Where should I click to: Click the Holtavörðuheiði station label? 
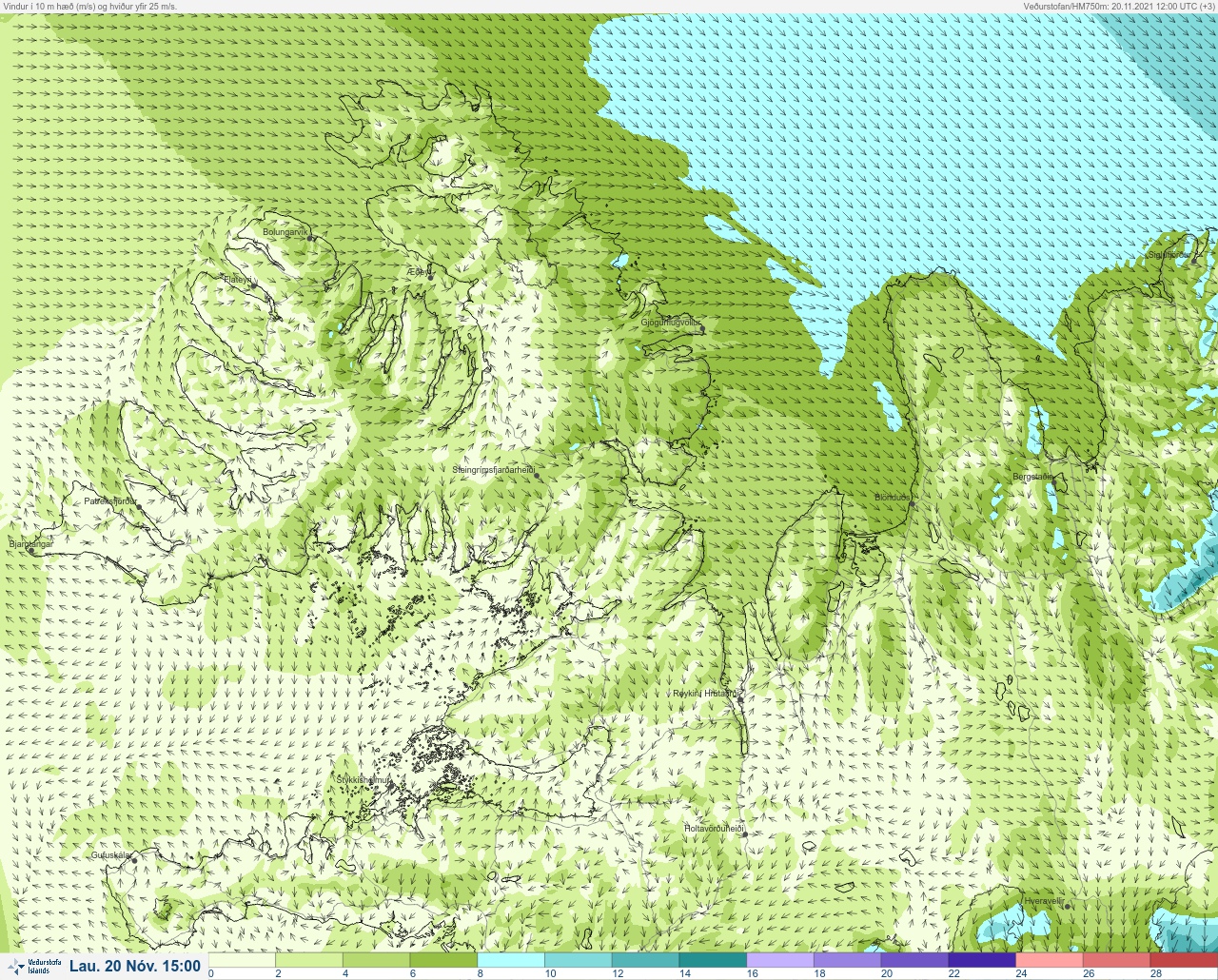(x=714, y=829)
